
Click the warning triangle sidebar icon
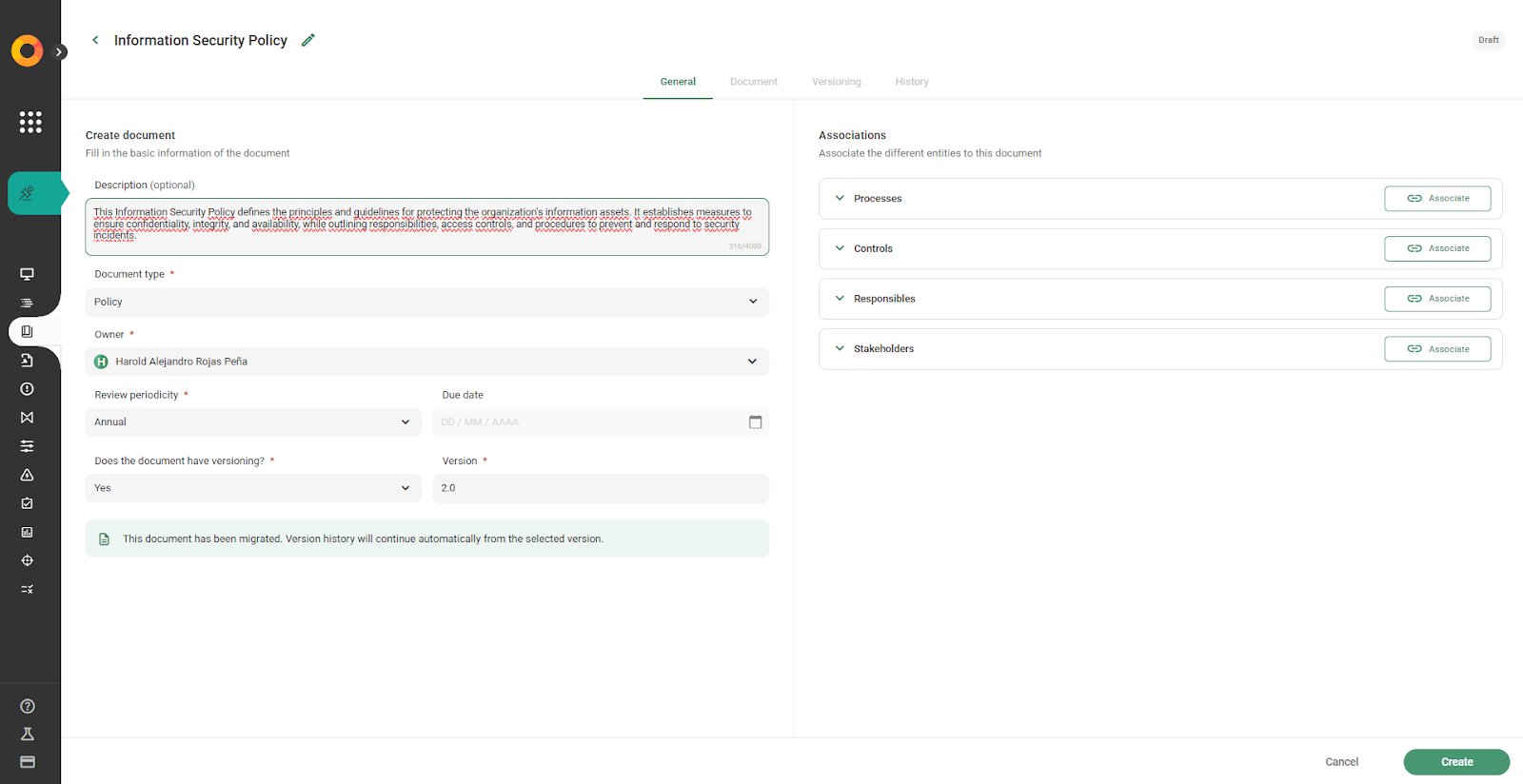28,475
